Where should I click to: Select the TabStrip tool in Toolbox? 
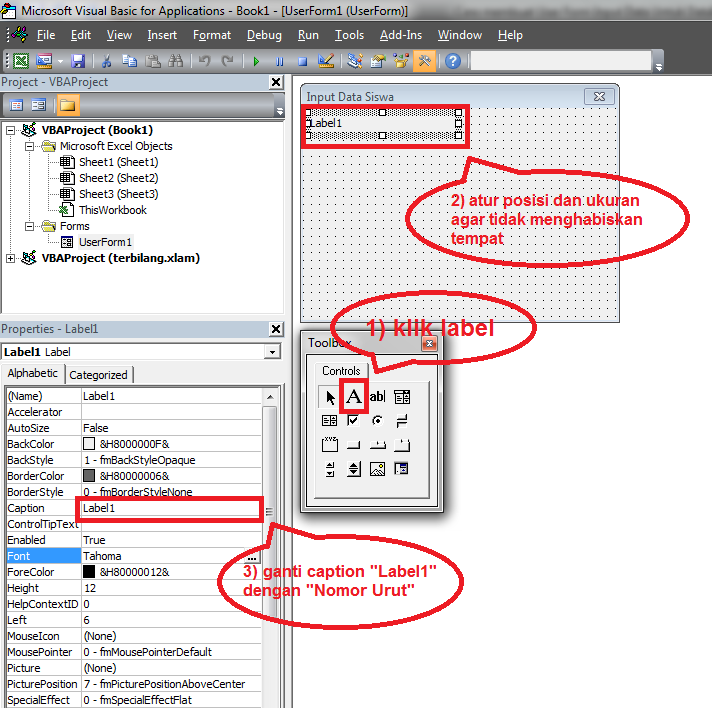point(377,445)
